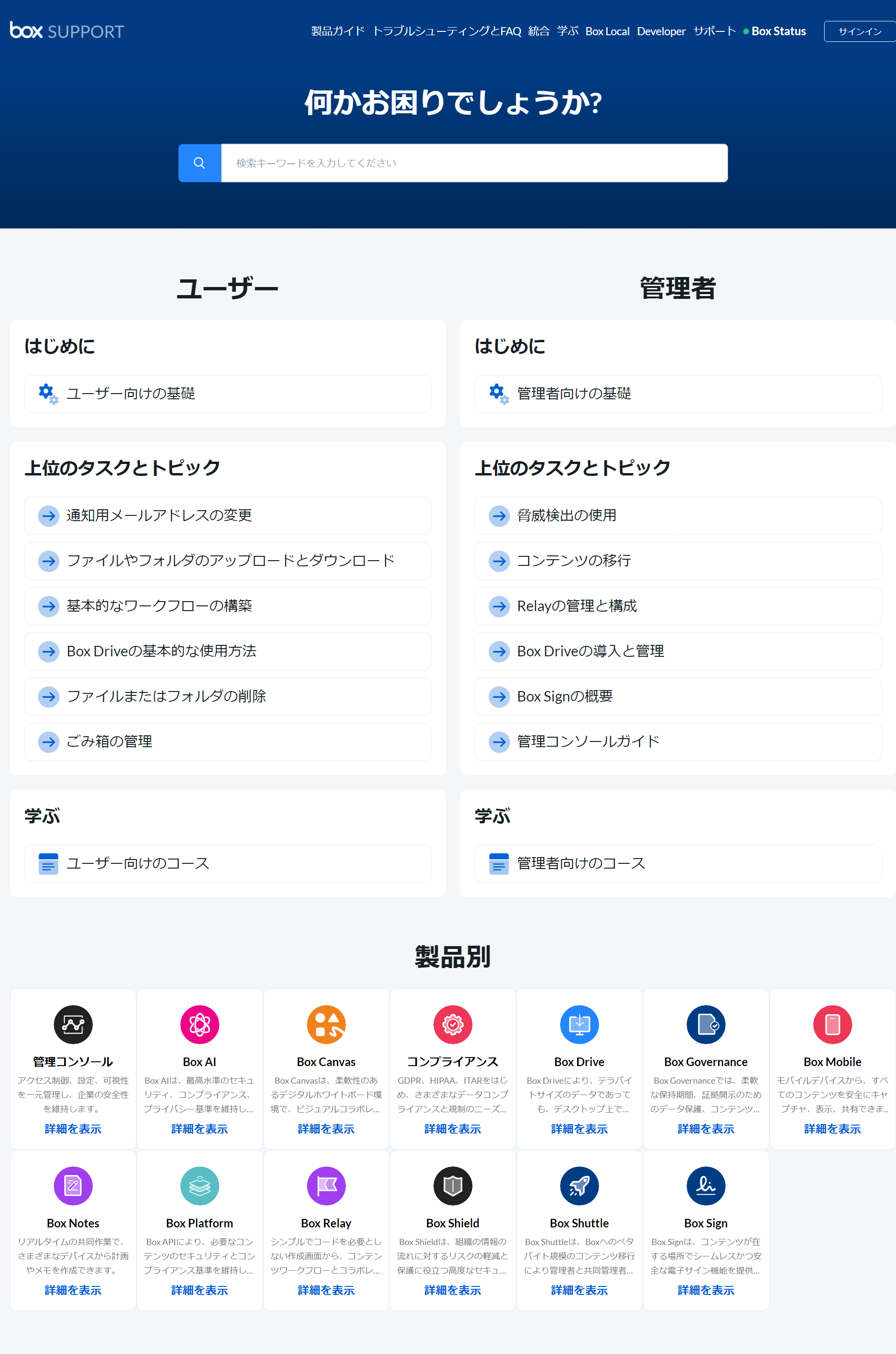Click 詳細を表示 under Box Drive
Viewport: 896px width, 1354px height.
(x=580, y=1129)
